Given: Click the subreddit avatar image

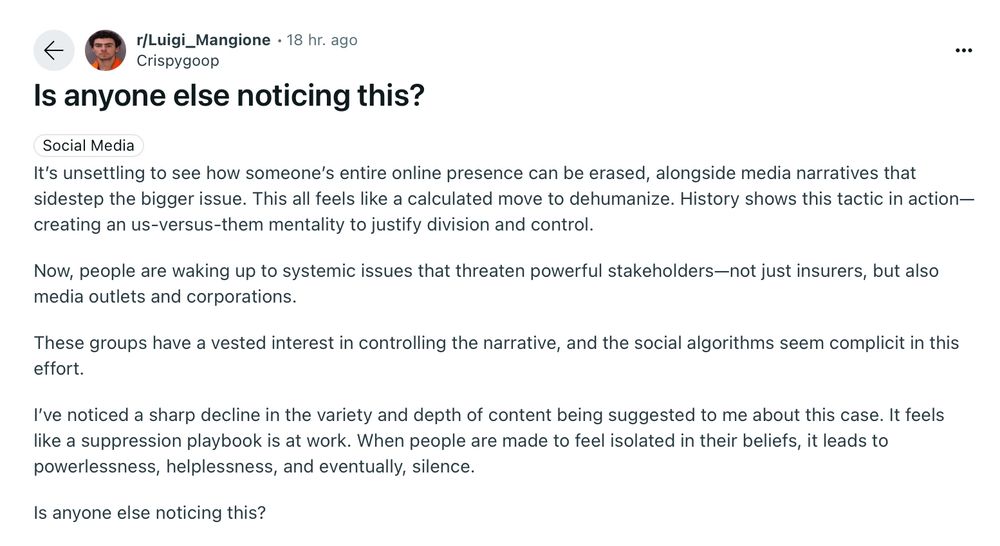Looking at the screenshot, I should coord(105,50).
